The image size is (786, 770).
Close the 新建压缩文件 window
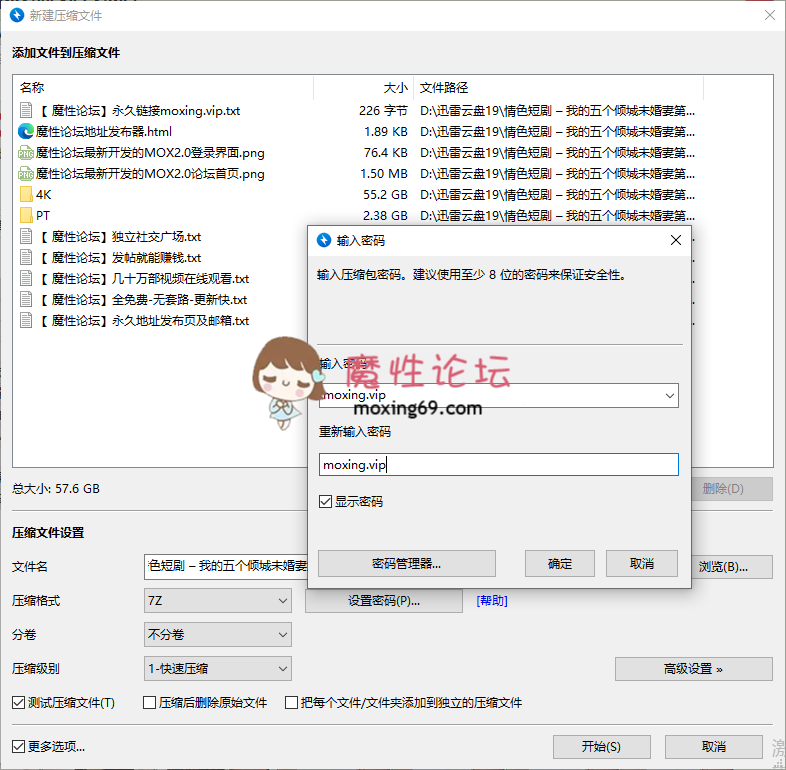pyautogui.click(x=770, y=16)
